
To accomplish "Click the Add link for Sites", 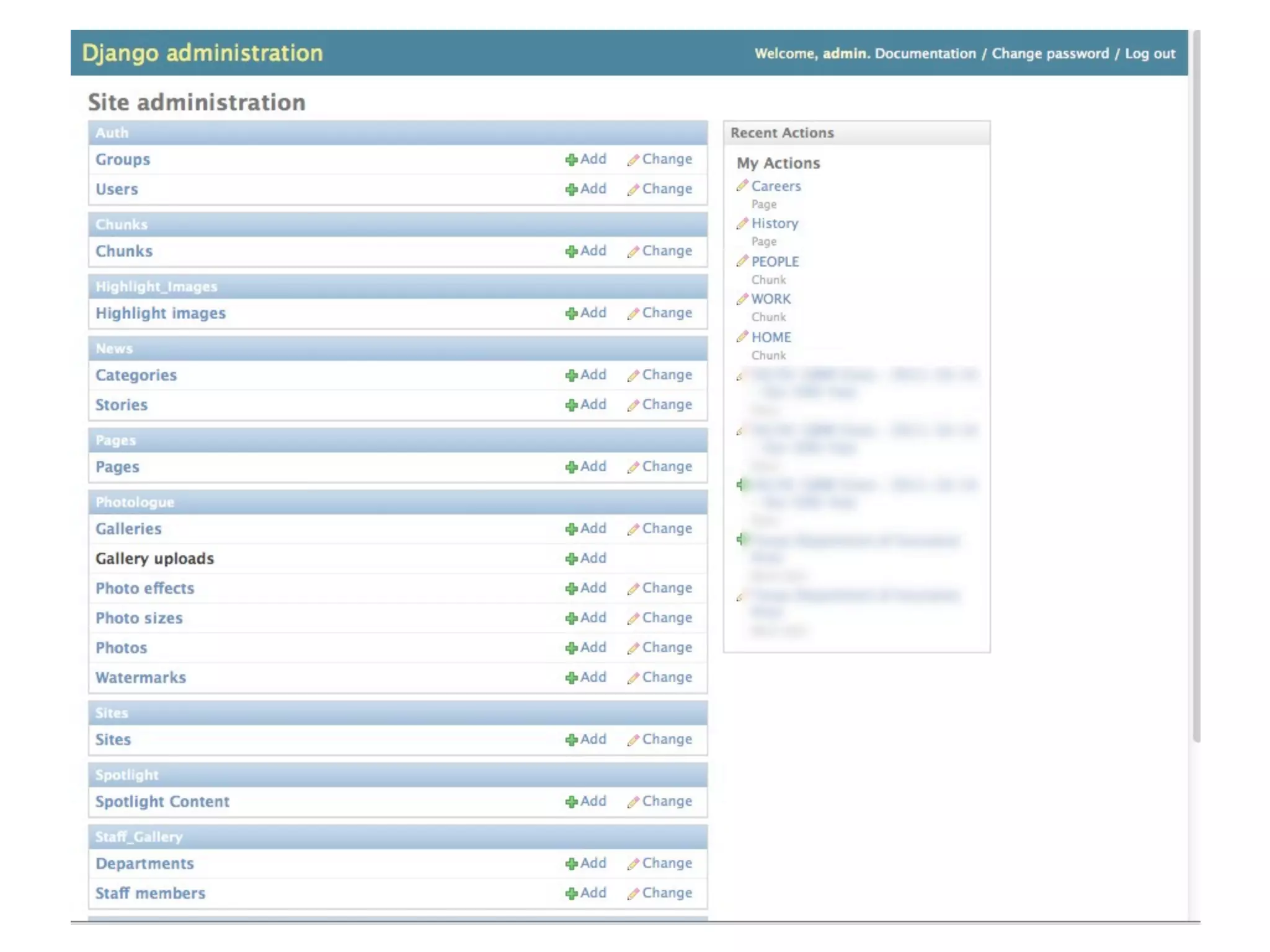I will pyautogui.click(x=593, y=739).
